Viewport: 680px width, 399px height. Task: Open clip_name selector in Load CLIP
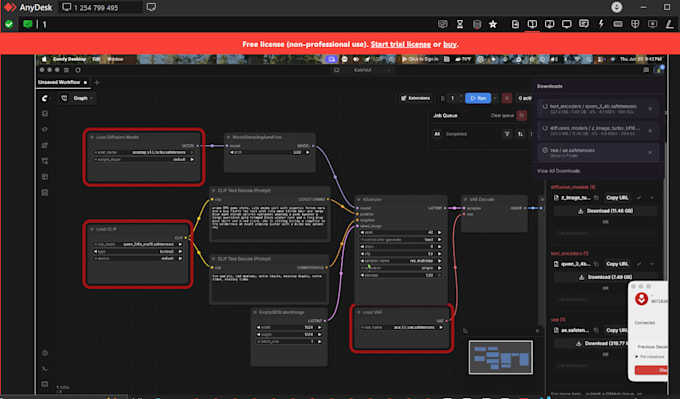pyautogui.click(x=138, y=244)
